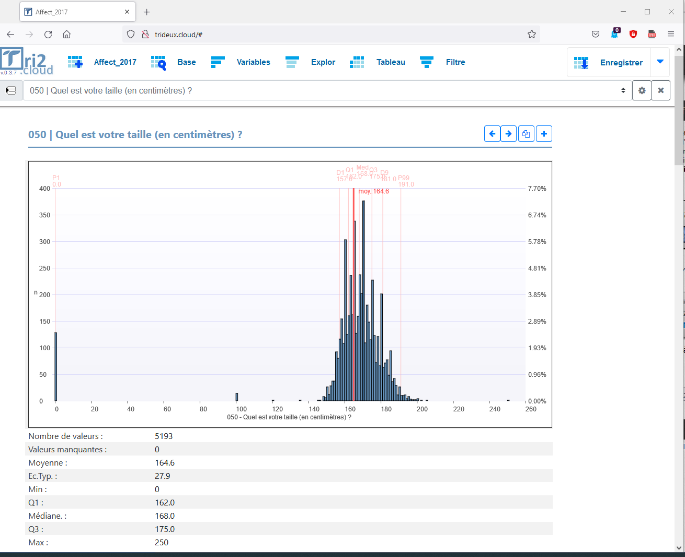Open the variable selector for question 050
685x557 pixels.
[328, 90]
